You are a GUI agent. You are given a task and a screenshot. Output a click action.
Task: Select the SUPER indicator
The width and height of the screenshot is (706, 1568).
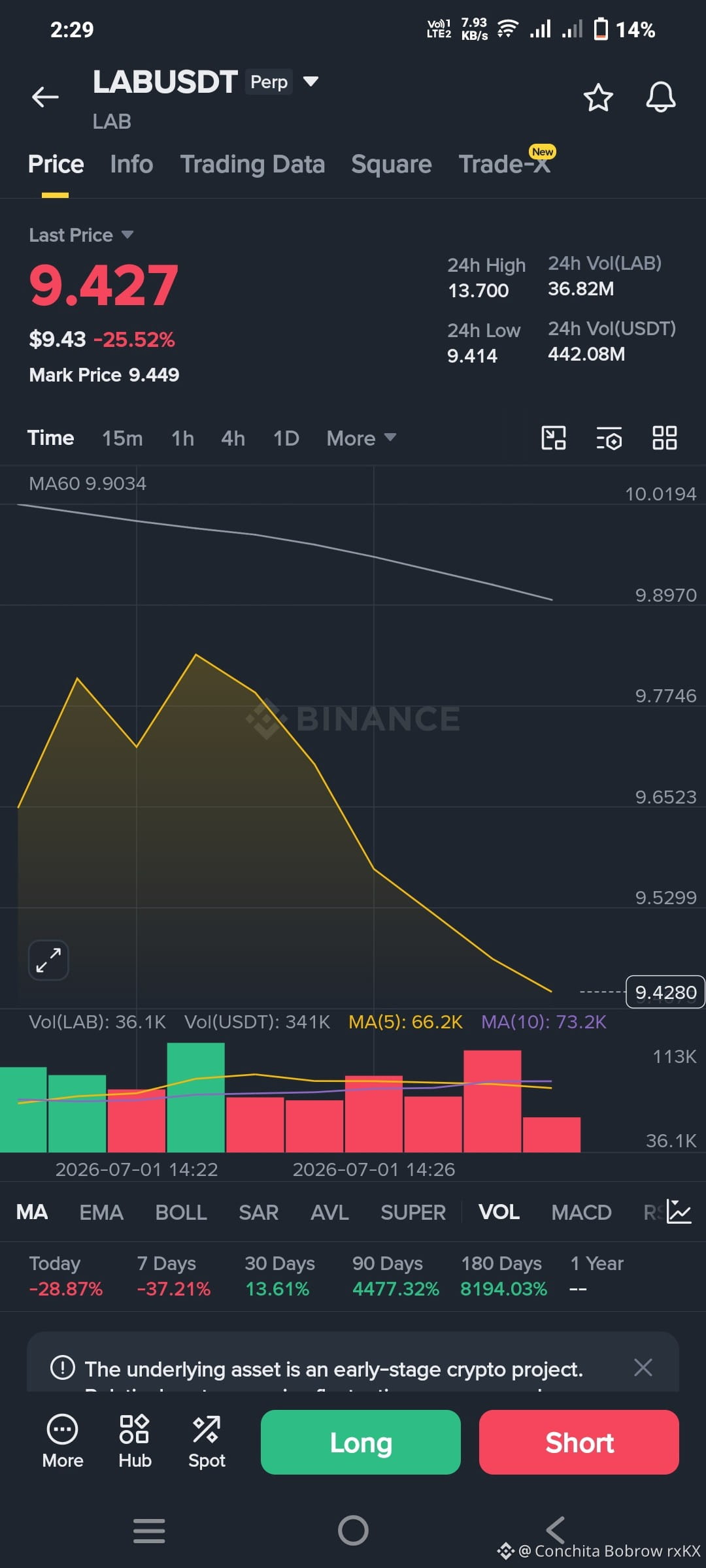[x=413, y=1213]
